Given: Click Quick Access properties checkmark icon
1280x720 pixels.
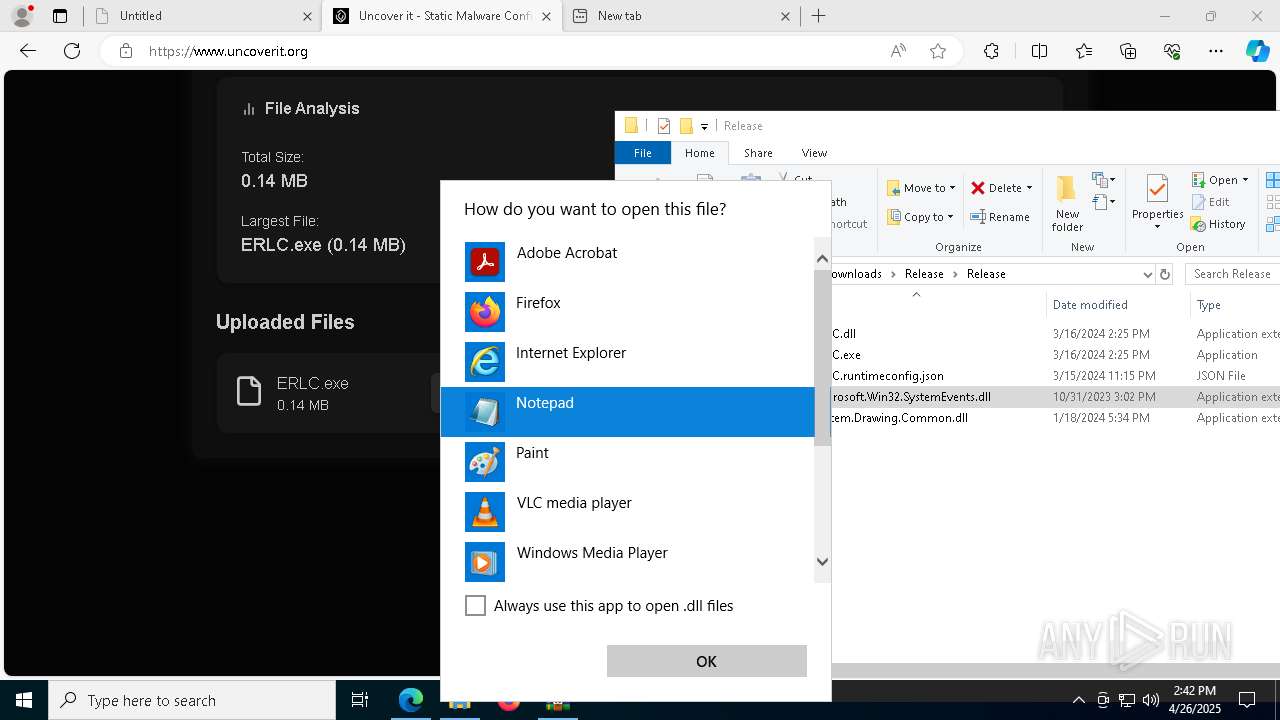Looking at the screenshot, I should [x=664, y=126].
